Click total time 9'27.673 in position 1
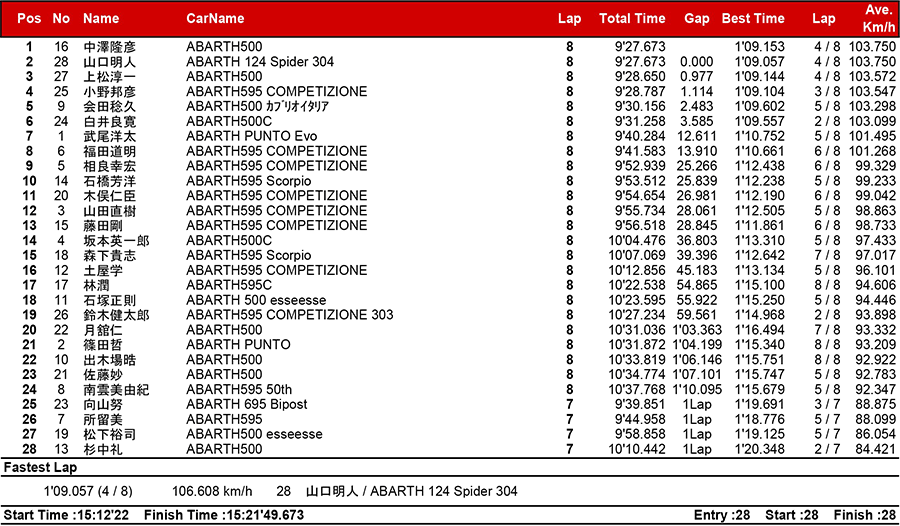Screen dimensions: 900x526 pyautogui.click(x=640, y=47)
